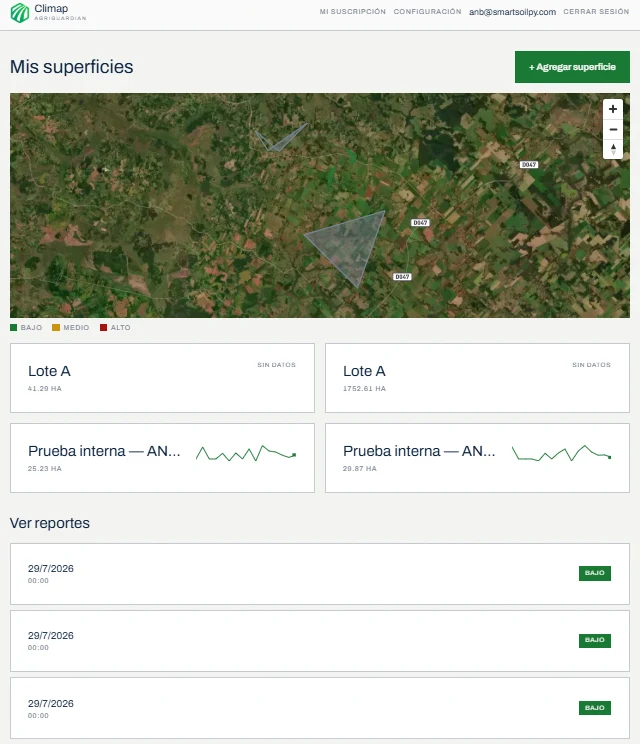This screenshot has height=744, width=640.
Task: Click the first 29/7/2026 report date
Action: 51,568
